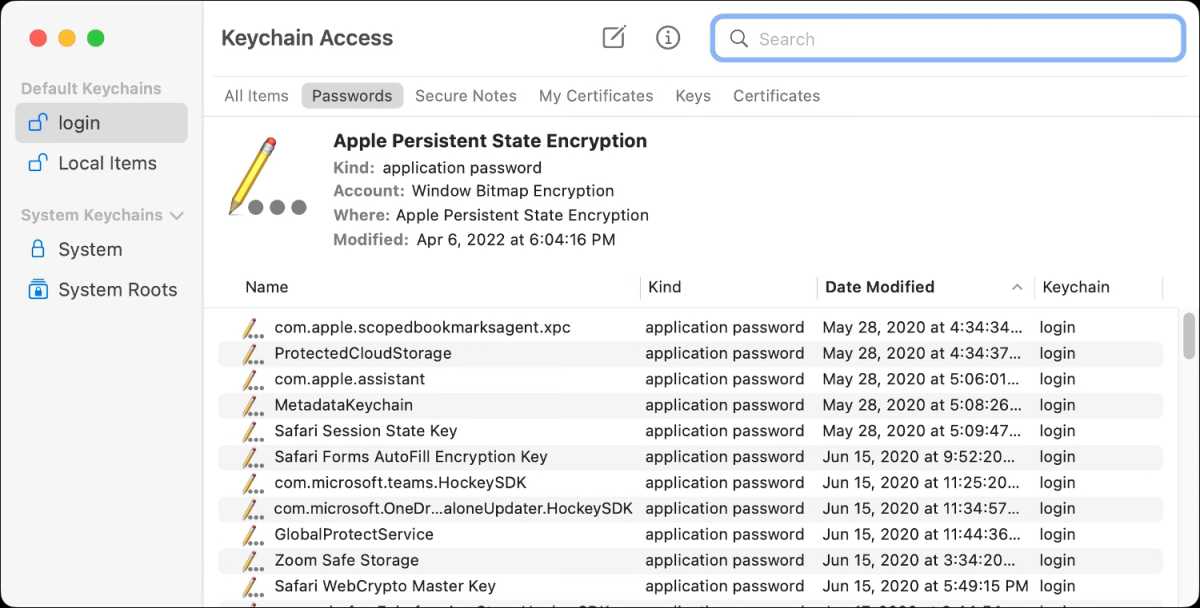Click the date cell for GlobalProtectService
Viewport: 1200px width, 608px height.
922,534
